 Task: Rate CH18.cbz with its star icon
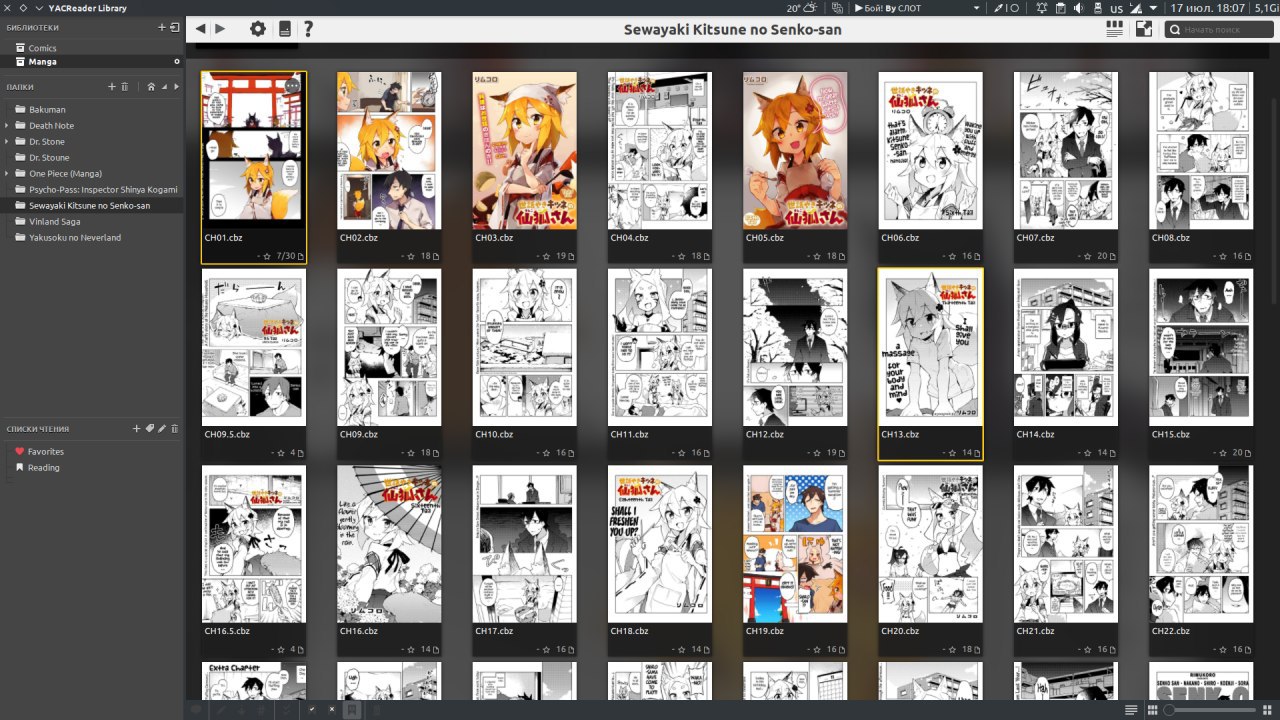click(x=682, y=650)
